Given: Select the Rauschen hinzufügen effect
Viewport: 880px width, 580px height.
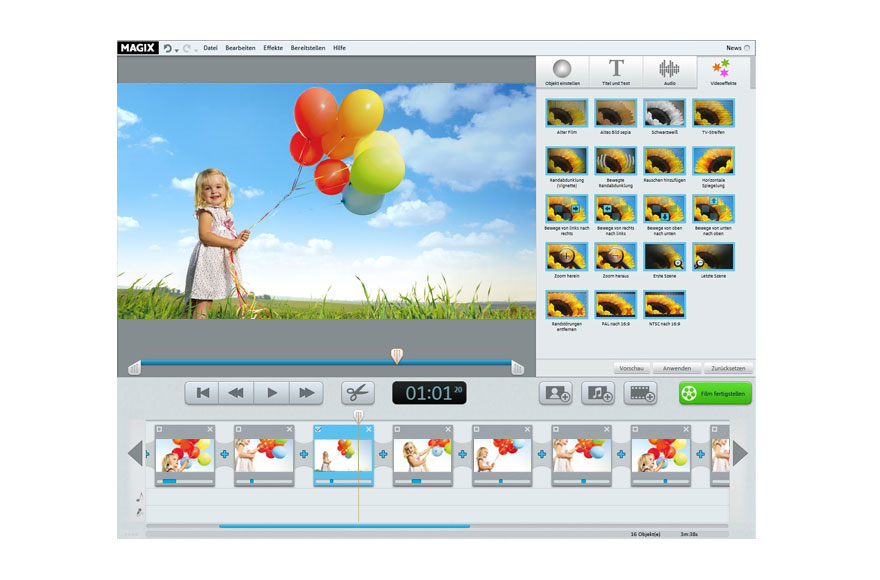Looking at the screenshot, I should pos(664,161).
